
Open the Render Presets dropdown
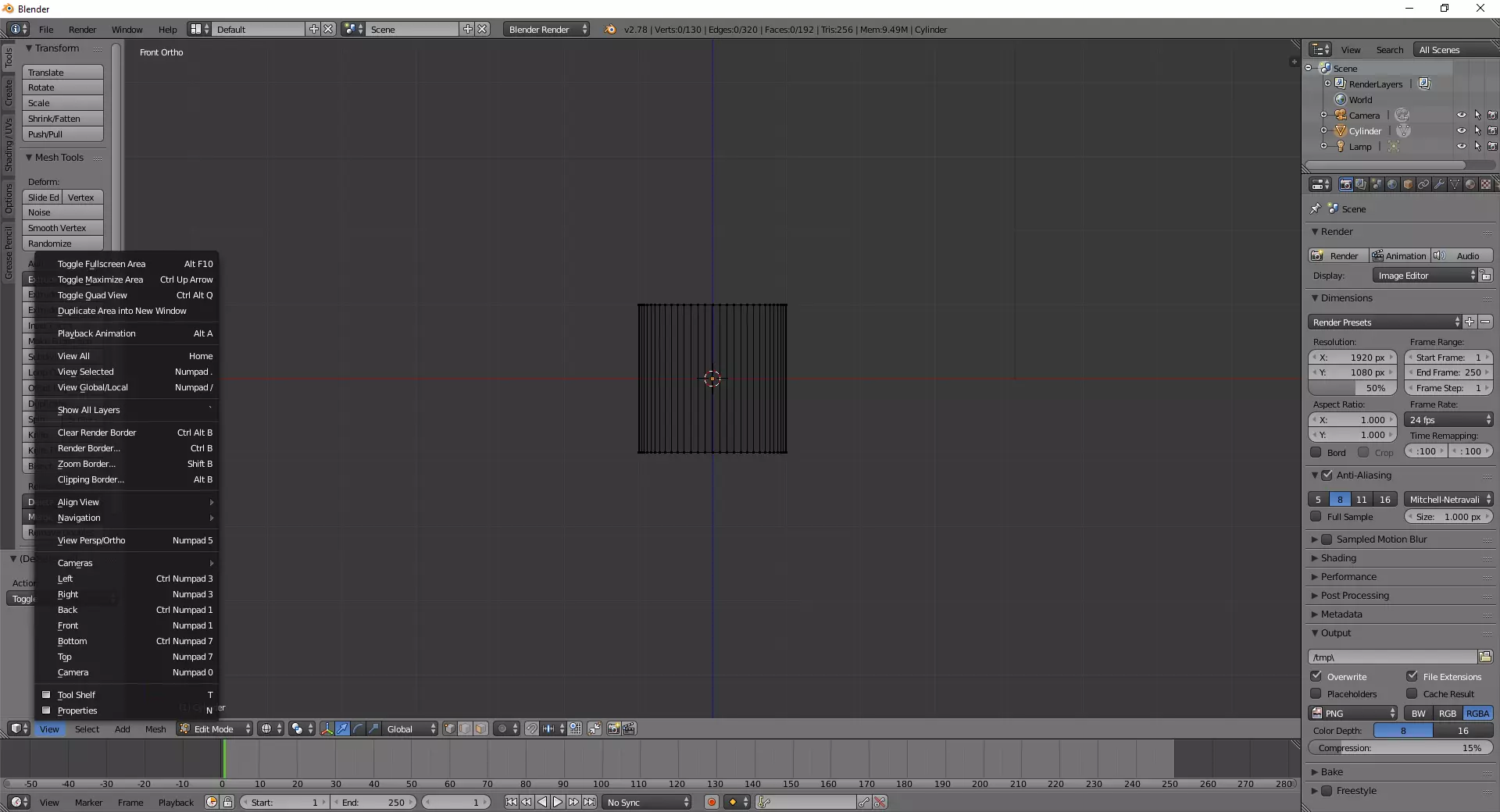point(1384,322)
